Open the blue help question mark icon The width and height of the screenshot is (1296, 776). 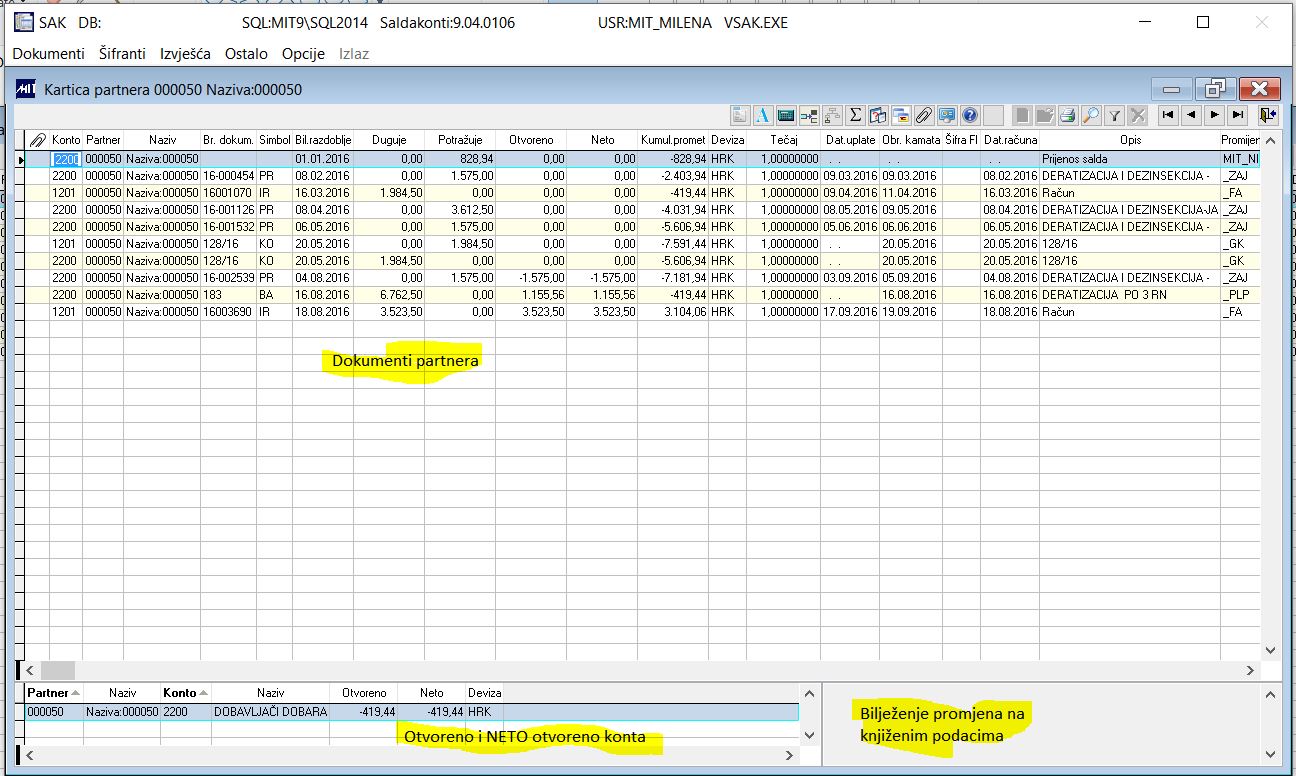click(970, 115)
